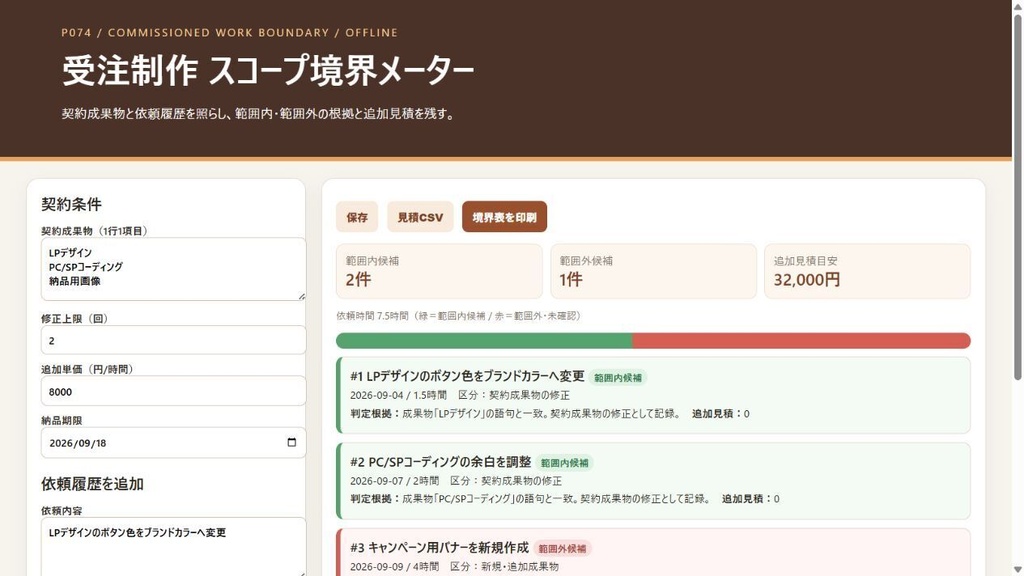Viewport: 1024px width, 576px height.
Task: Select the 範囲外候補 1件 summary card
Action: [653, 271]
